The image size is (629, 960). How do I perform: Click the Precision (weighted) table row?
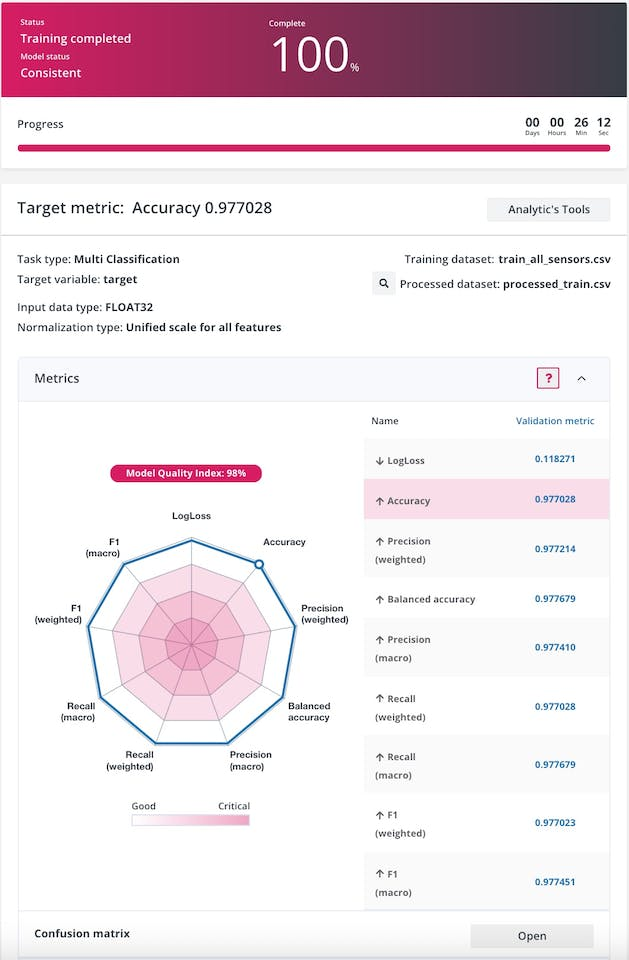[486, 549]
